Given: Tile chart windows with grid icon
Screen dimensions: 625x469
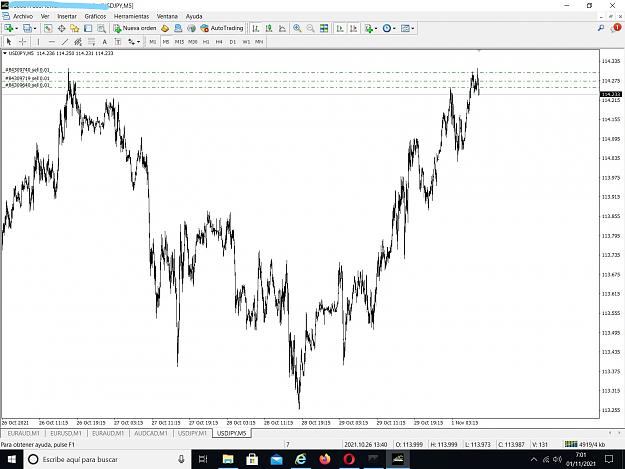Looking at the screenshot, I should [324, 28].
